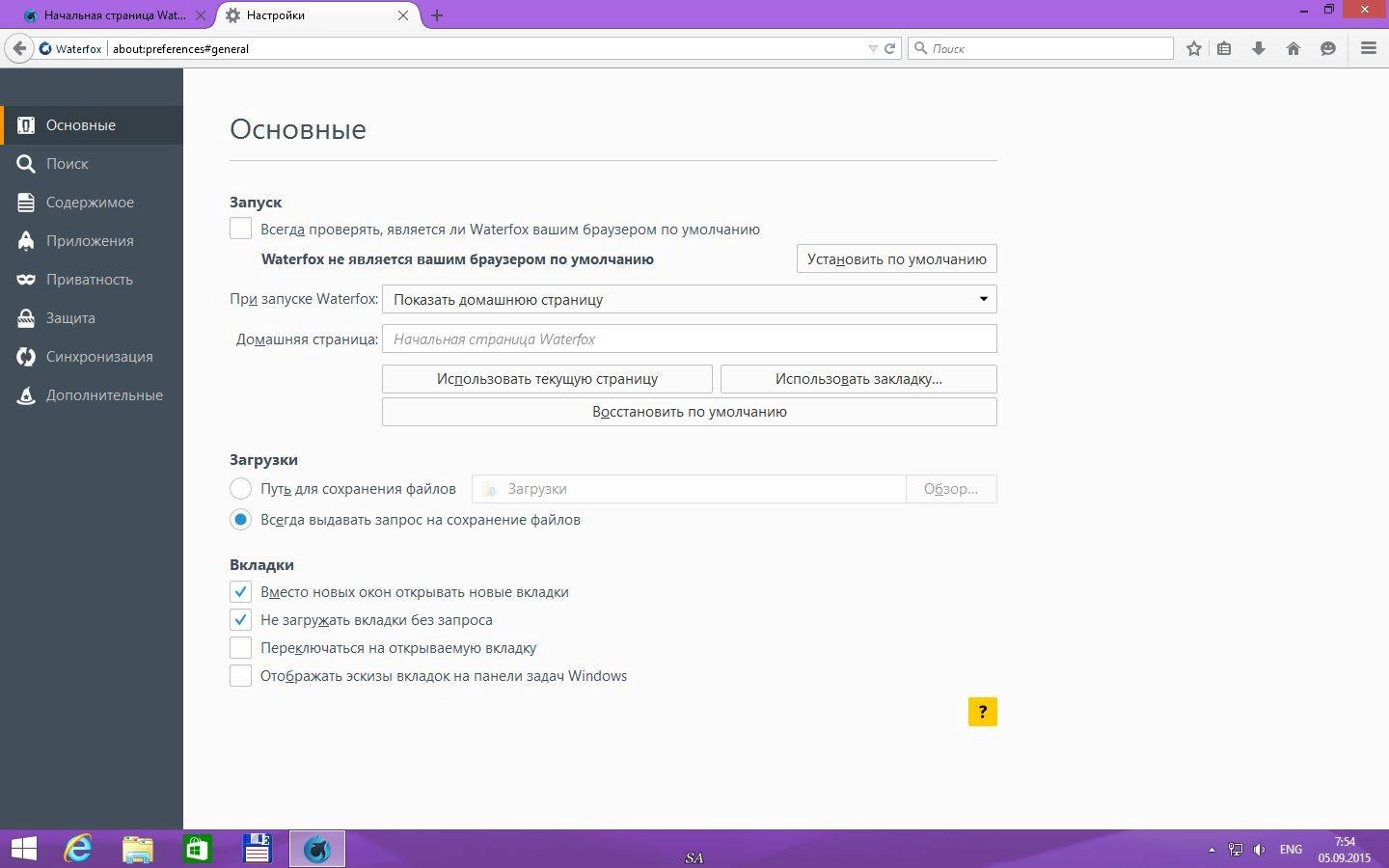Open a new tab with plus button
Screen dimensions: 1389x868
tap(437, 15)
